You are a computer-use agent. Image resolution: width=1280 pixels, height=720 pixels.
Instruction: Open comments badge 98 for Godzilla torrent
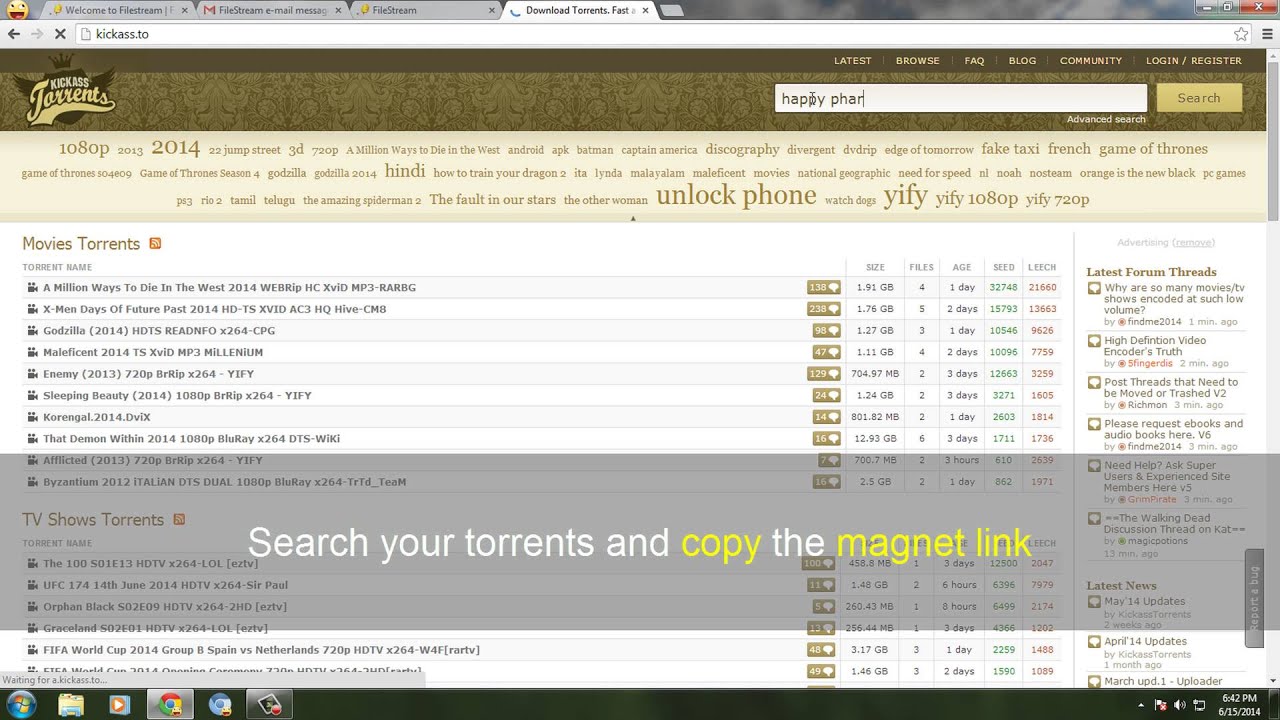827,331
